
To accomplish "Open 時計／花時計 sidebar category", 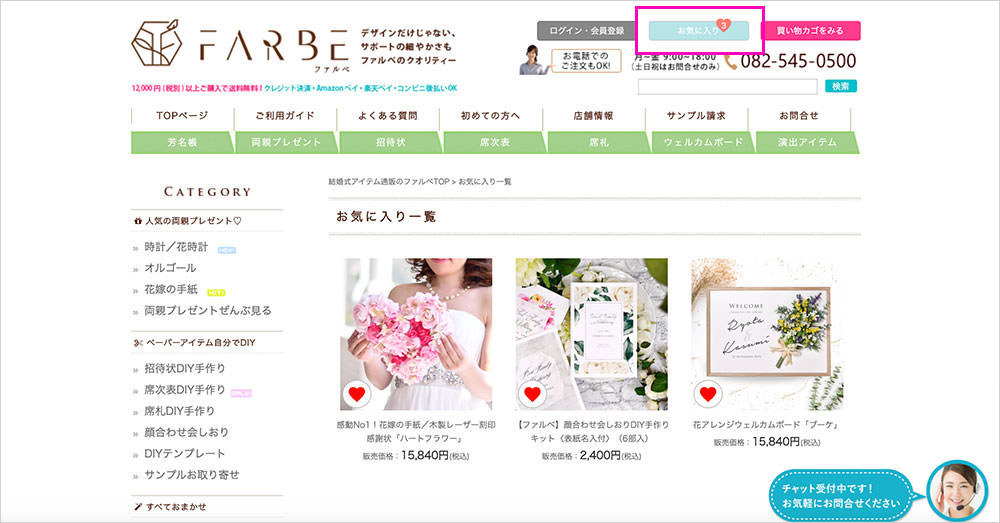I will [x=176, y=247].
